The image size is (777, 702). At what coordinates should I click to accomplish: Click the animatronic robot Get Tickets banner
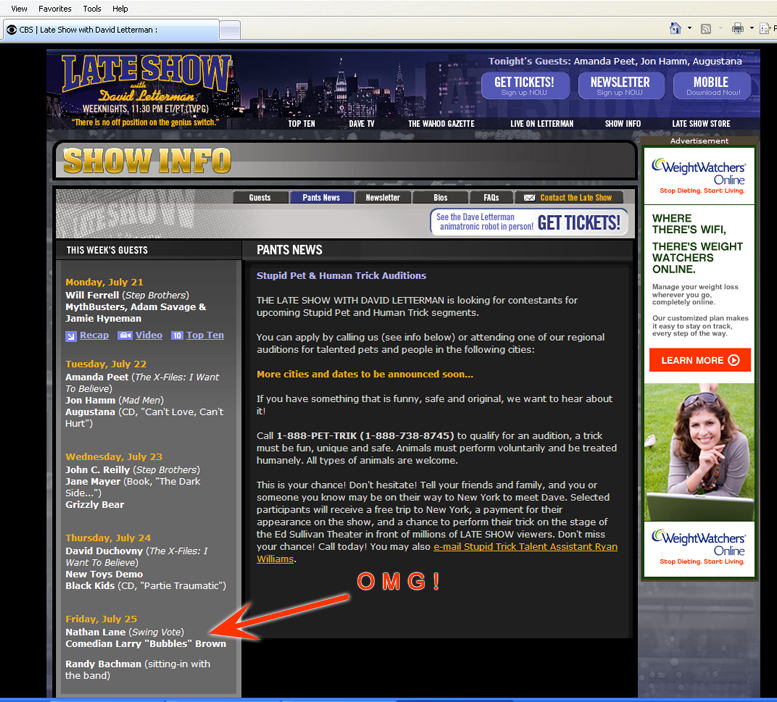pos(529,222)
